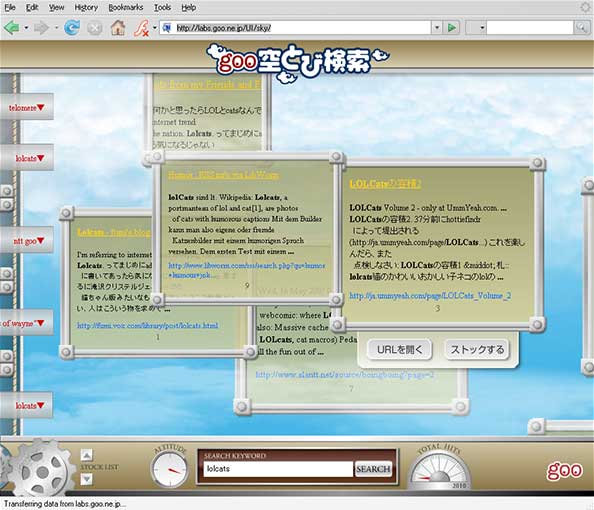Expand the bottom lolcats history tab
Viewport: 594px width, 510px height.
(27, 405)
